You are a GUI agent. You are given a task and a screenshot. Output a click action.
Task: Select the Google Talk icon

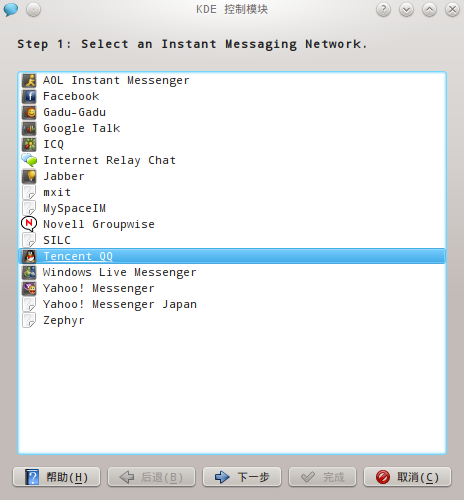[29, 129]
